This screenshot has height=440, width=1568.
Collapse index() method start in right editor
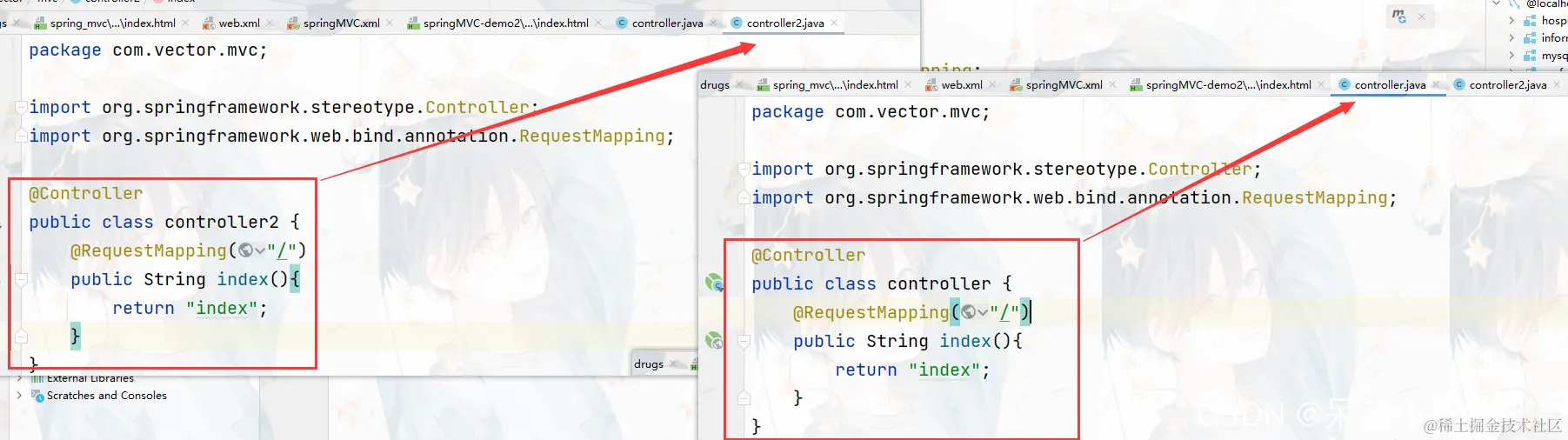pyautogui.click(x=744, y=341)
